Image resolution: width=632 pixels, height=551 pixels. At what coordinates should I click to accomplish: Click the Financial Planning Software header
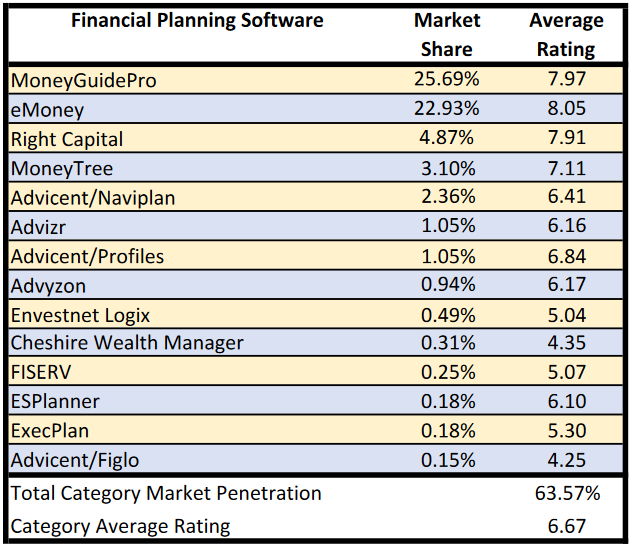(196, 21)
